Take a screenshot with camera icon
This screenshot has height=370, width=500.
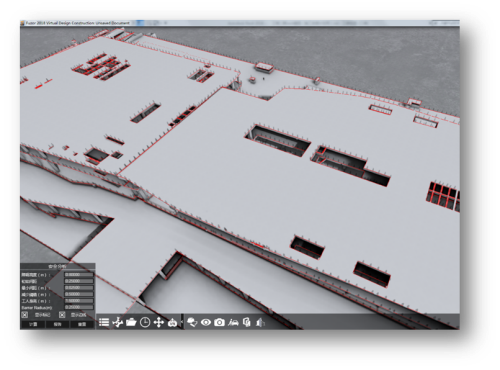pos(219,322)
